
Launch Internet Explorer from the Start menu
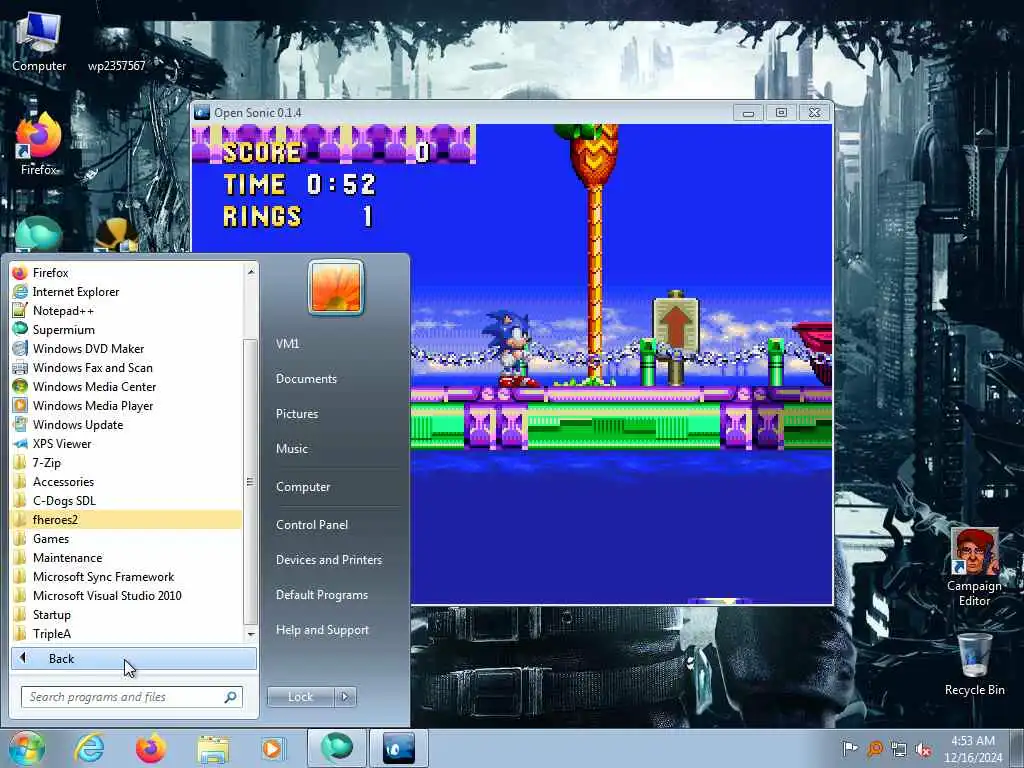[x=126, y=292]
